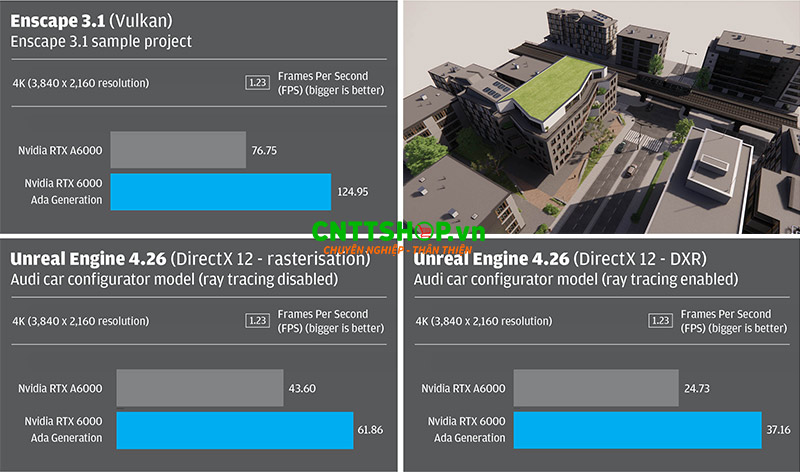
Task: Click Frames Per Second legend text in Enscape chart
Action: (x=331, y=83)
